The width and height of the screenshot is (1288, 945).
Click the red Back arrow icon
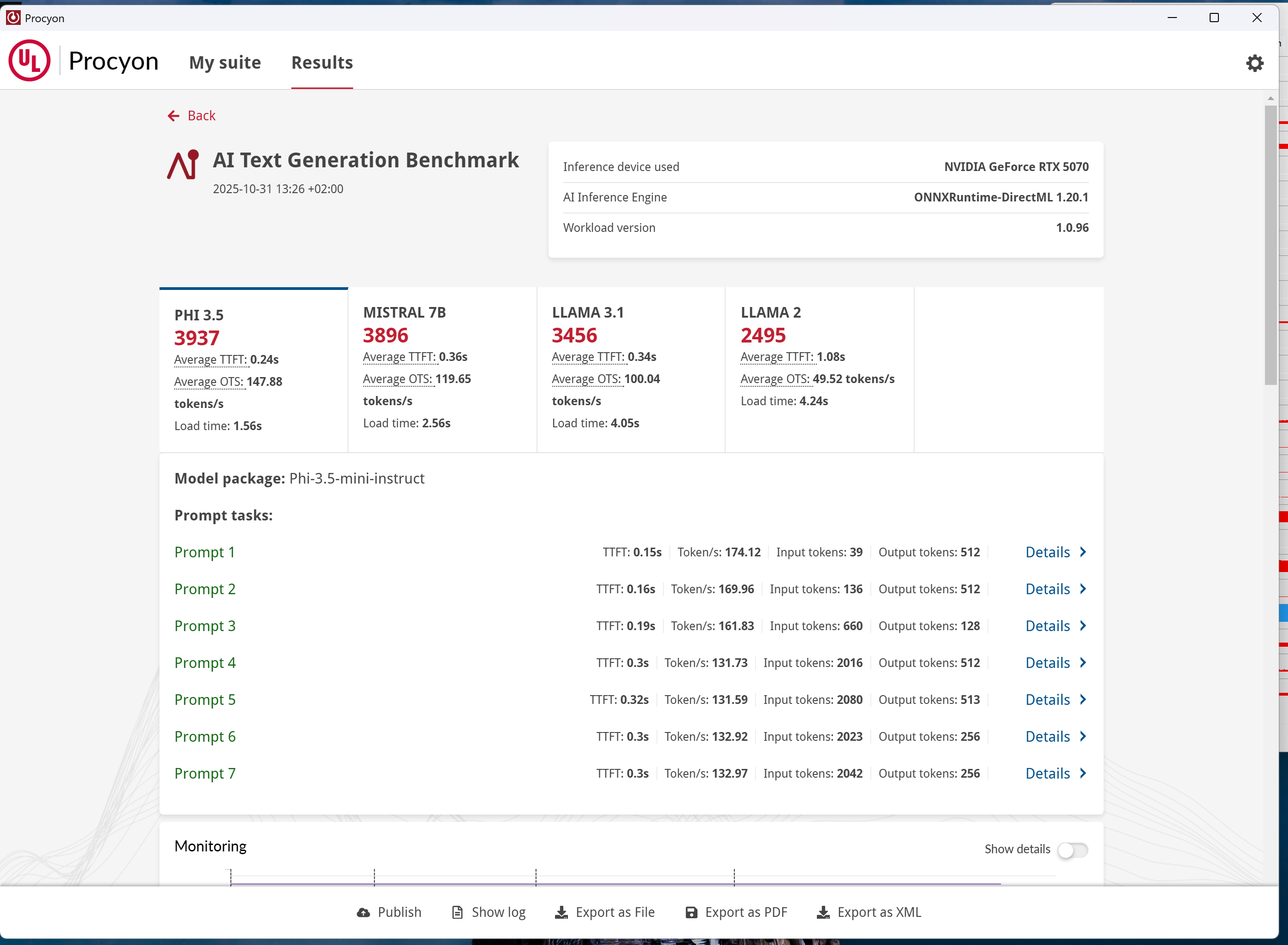pos(173,116)
